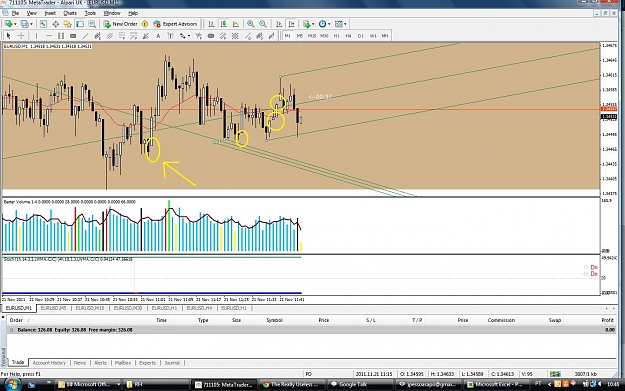Expand the Periods dropdown arrow
625x391 pixels.
tap(329, 24)
